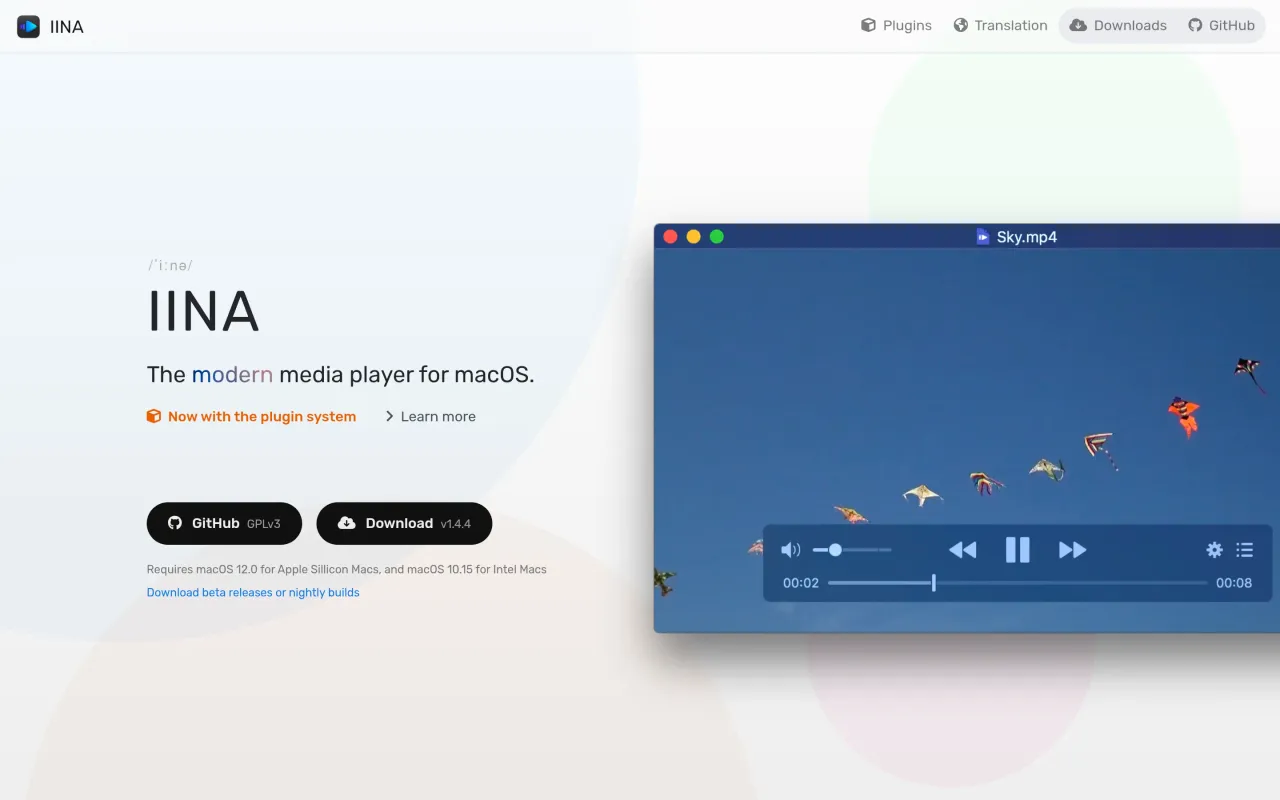The height and width of the screenshot is (800, 1280).
Task: Click the globe icon beside Translation
Action: tap(961, 25)
